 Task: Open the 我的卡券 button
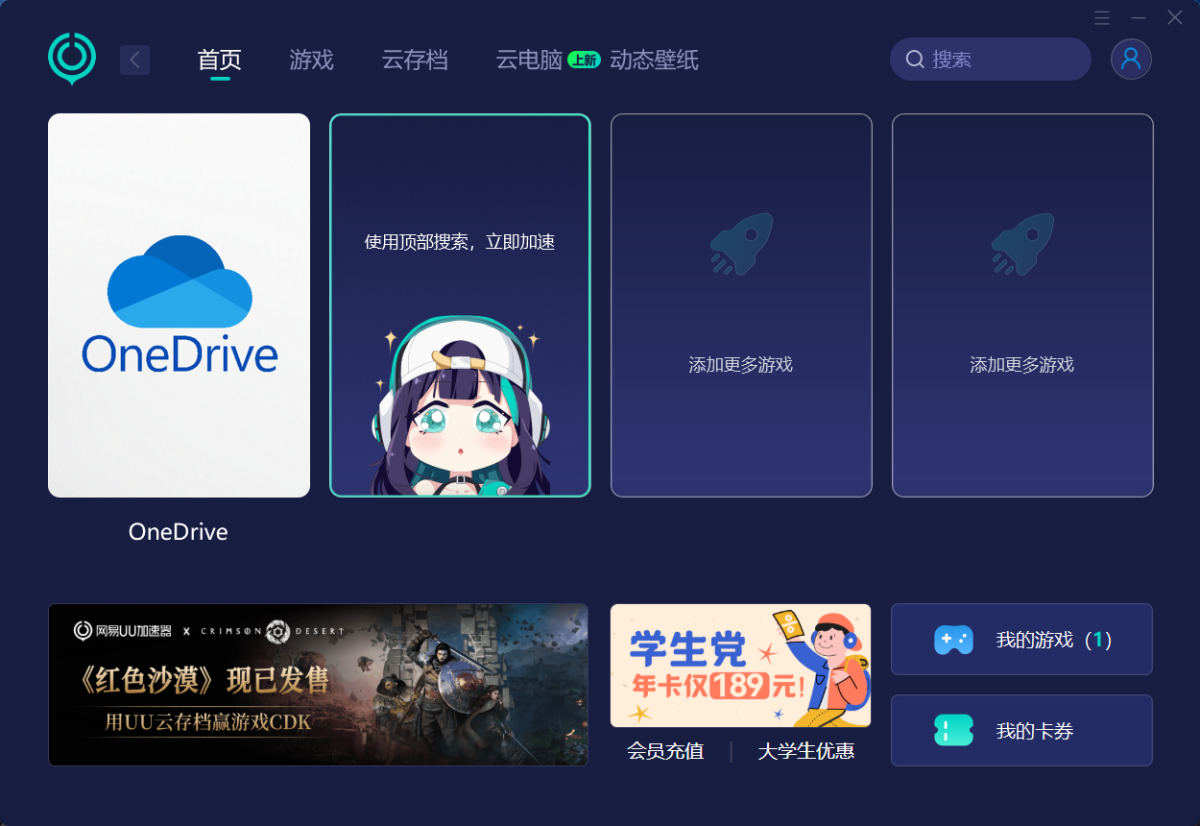tap(1022, 731)
